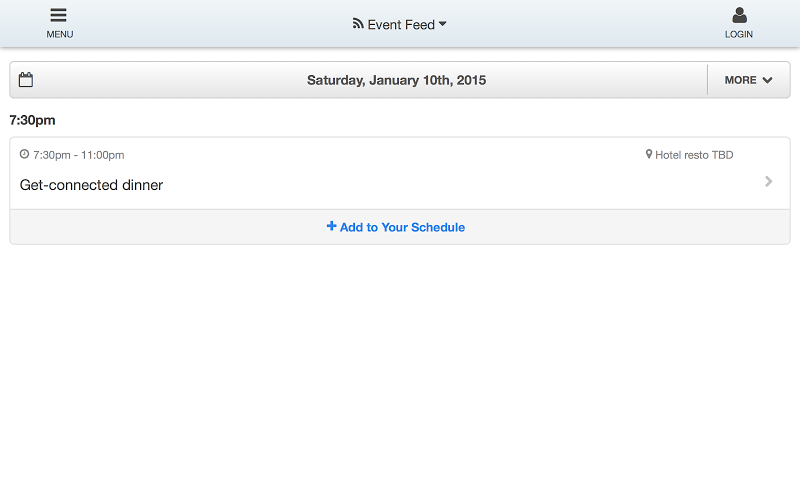Open the calendar date picker icon
This screenshot has width=800, height=500.
[26, 80]
